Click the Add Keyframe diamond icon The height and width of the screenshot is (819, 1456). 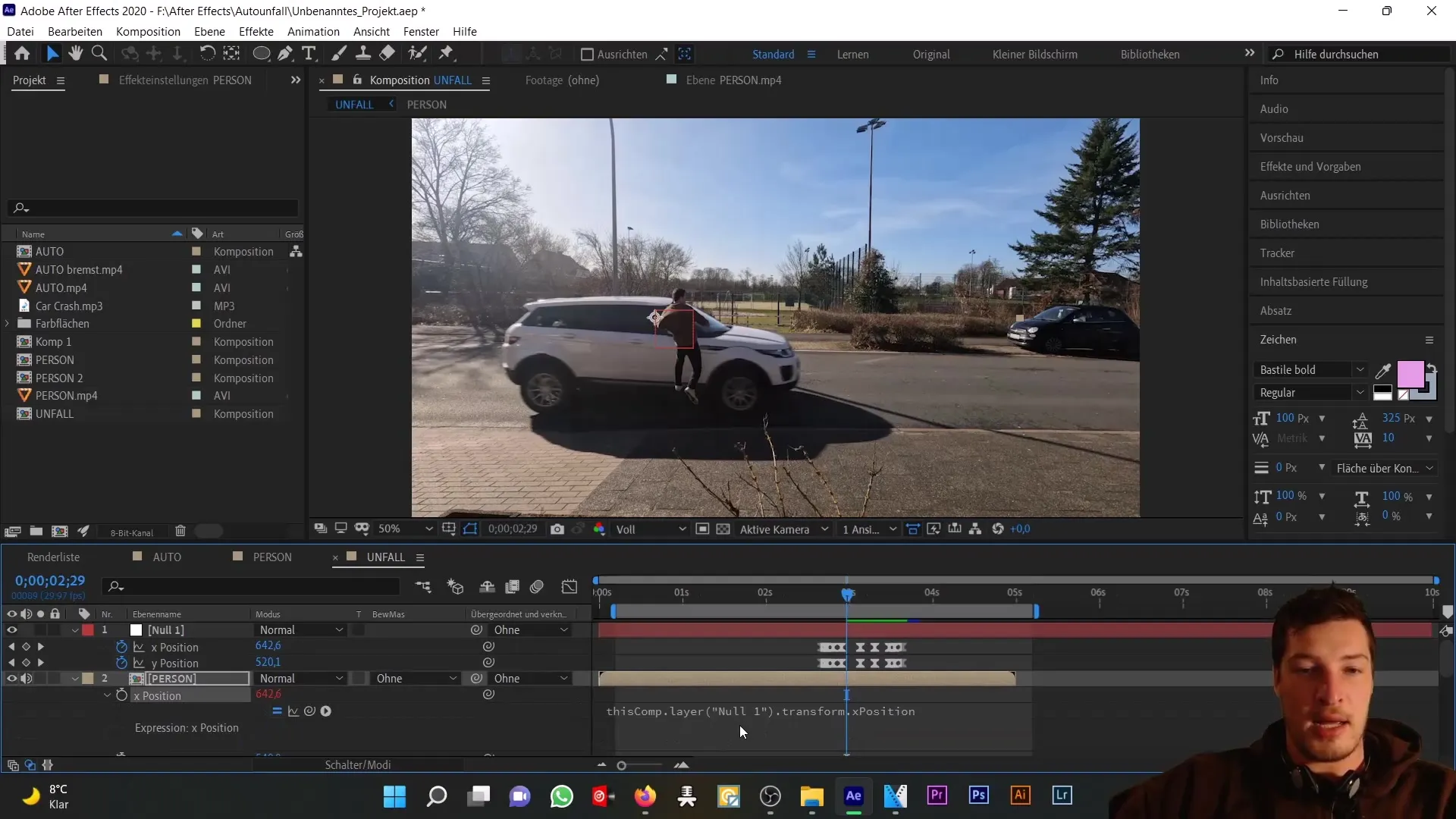pyautogui.click(x=26, y=646)
